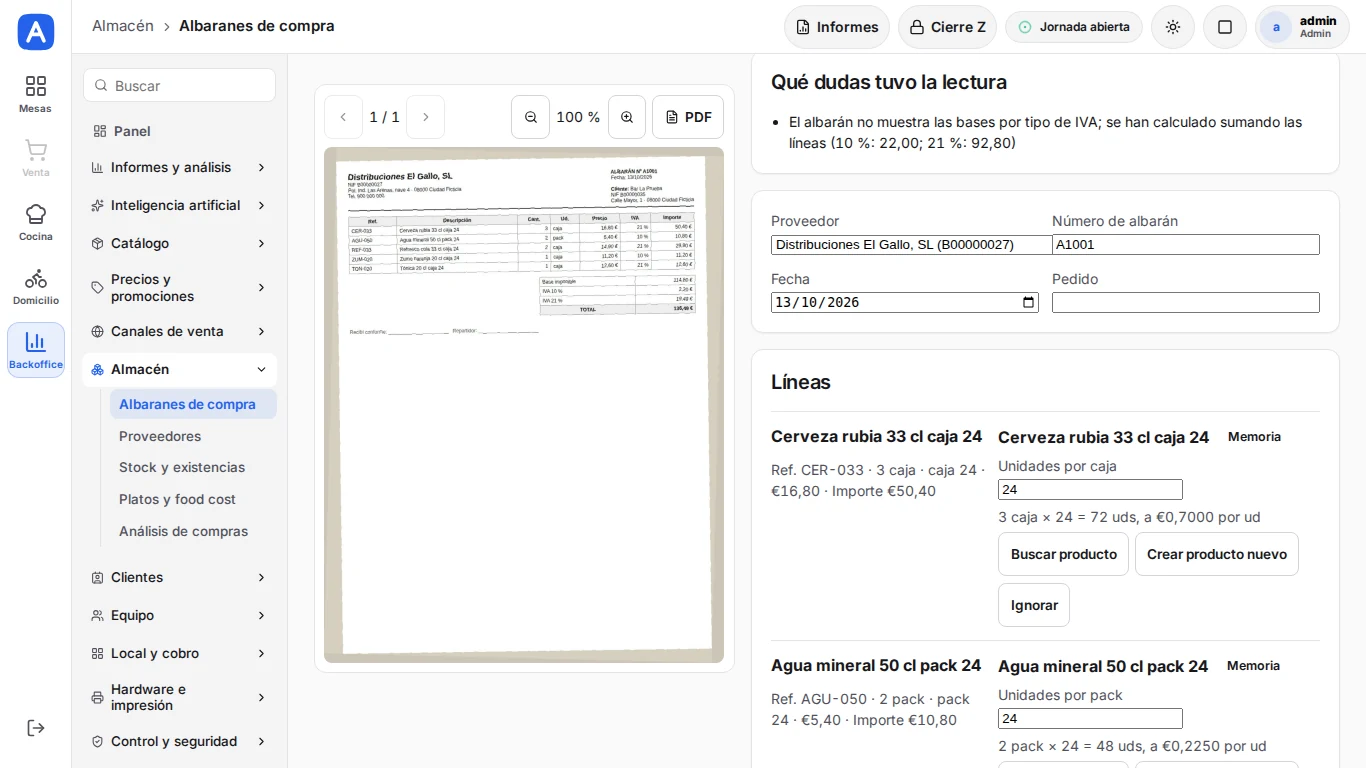
Task: Click the 1 / 1 page indicator
Action: [x=384, y=117]
